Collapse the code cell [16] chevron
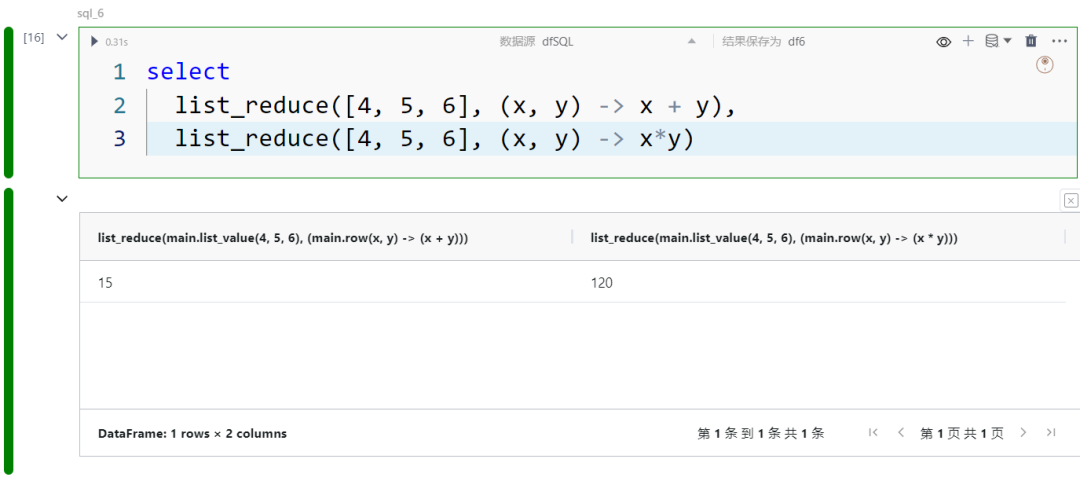1080x503 pixels. point(62,37)
